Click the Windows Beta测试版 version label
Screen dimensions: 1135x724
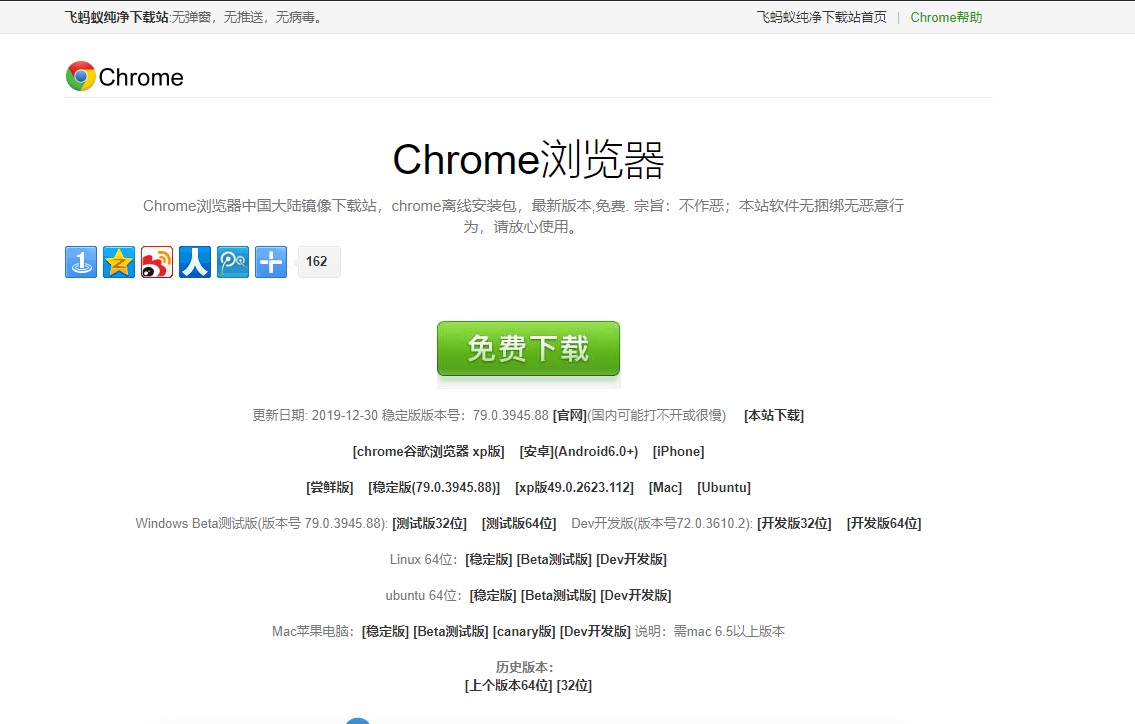(x=261, y=523)
